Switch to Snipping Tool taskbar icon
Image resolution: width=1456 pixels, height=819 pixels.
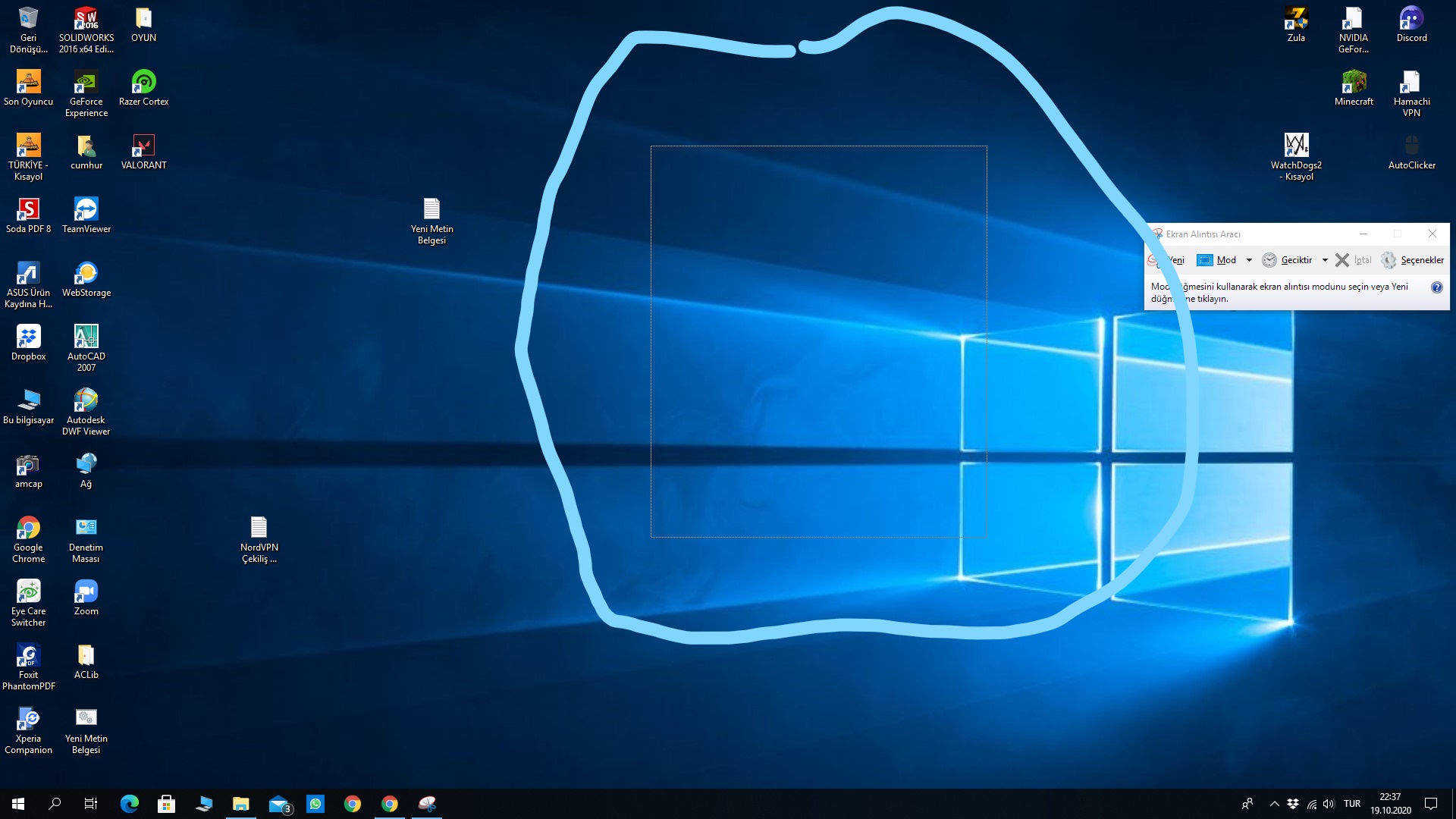coord(427,804)
